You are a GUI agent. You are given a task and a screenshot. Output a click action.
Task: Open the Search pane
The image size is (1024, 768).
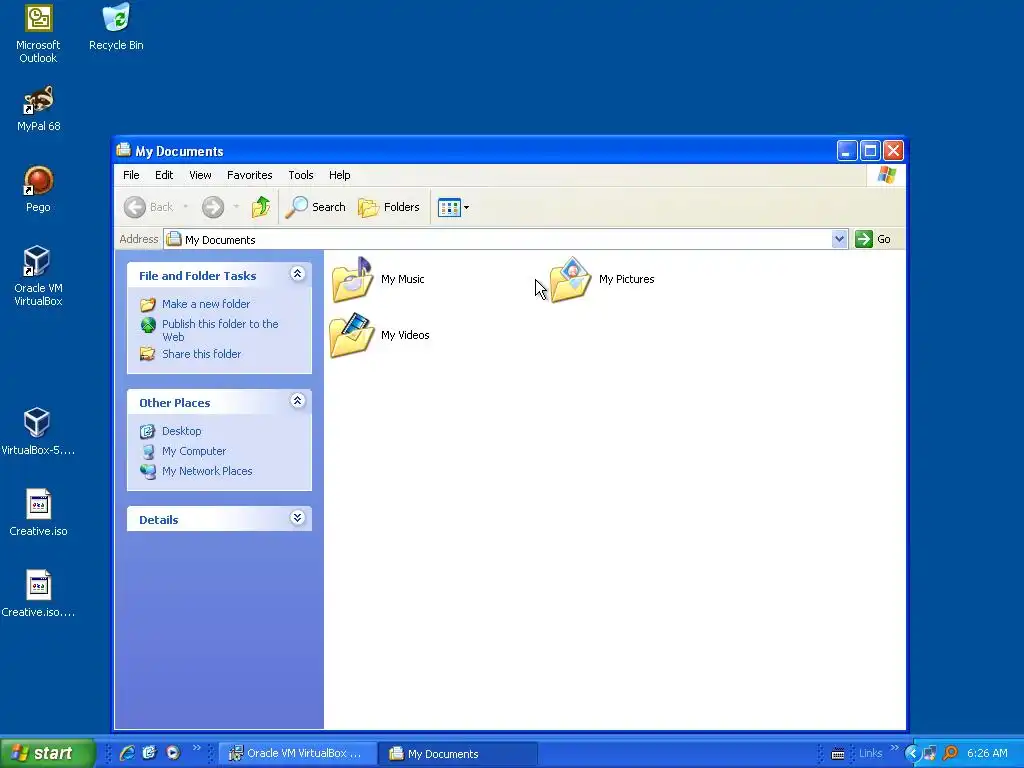(315, 207)
